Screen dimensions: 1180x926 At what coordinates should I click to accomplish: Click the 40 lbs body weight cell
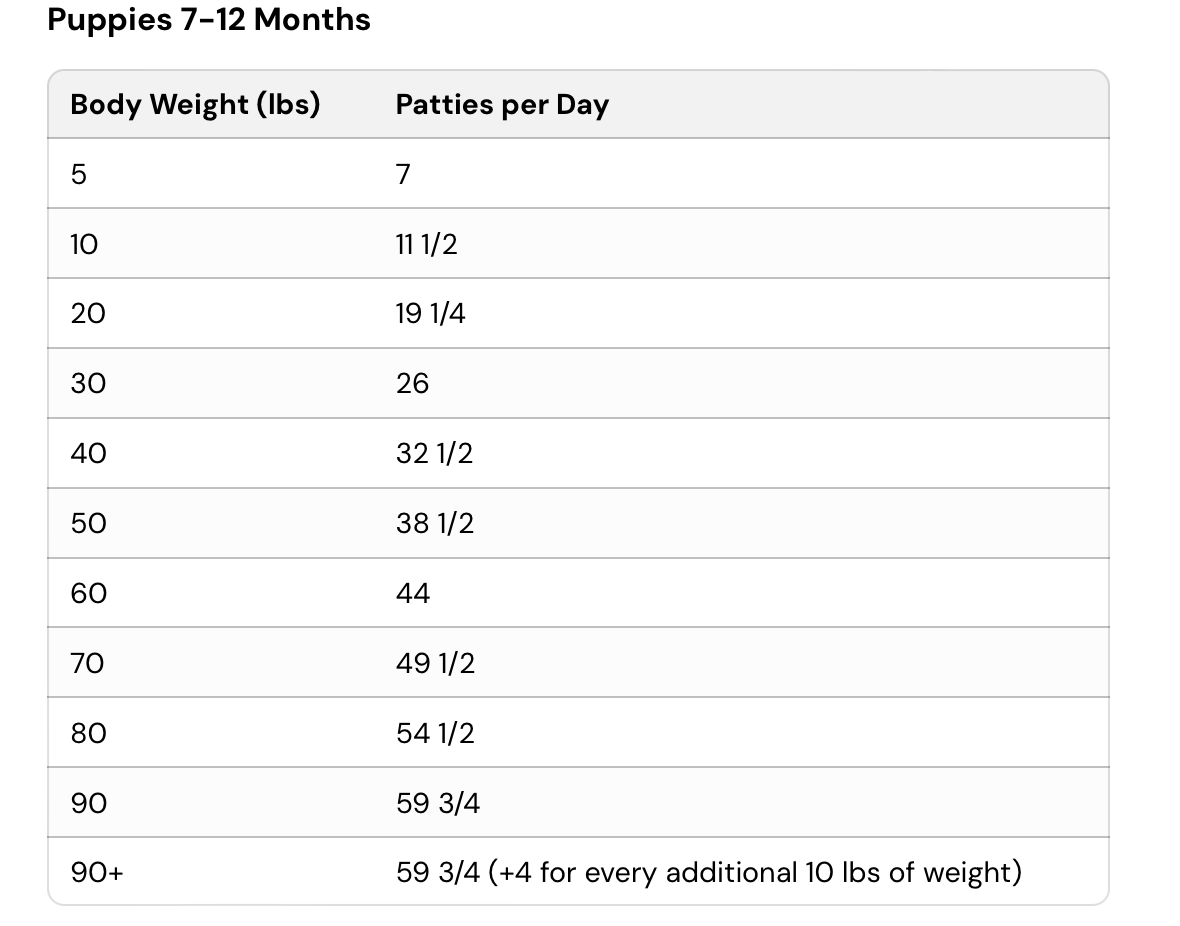(x=88, y=454)
